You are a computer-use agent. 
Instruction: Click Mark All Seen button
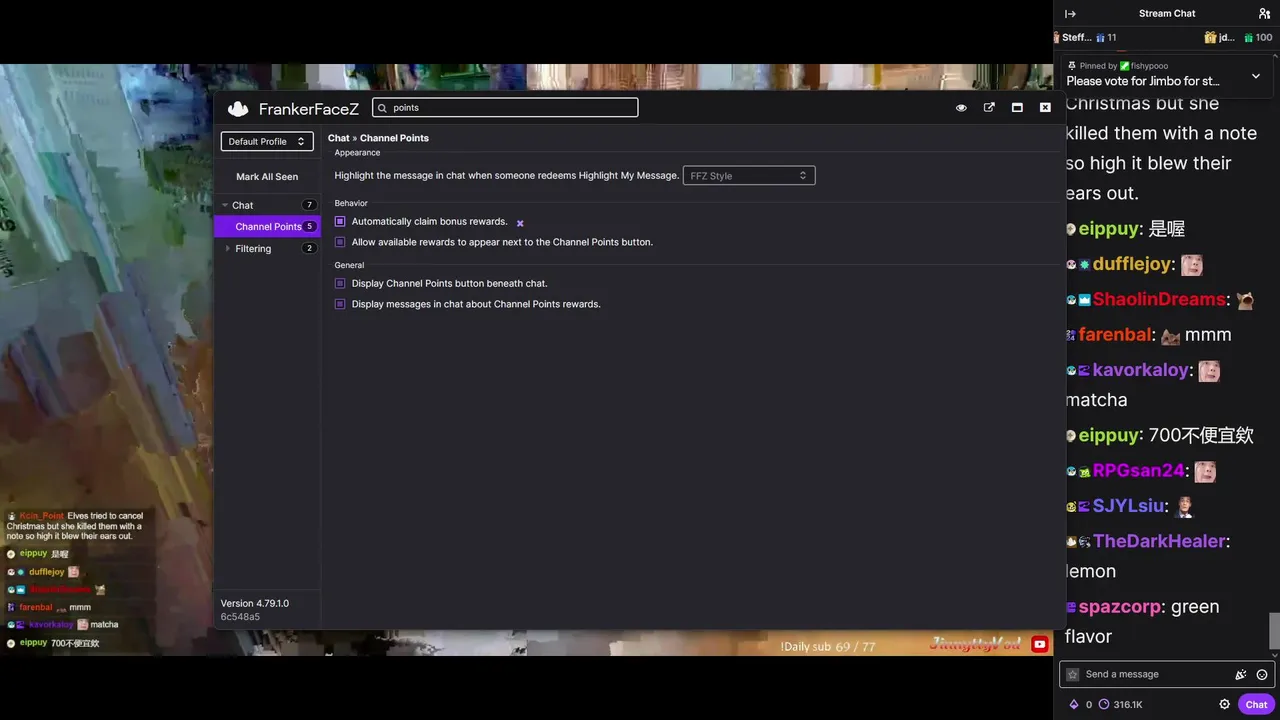point(267,177)
